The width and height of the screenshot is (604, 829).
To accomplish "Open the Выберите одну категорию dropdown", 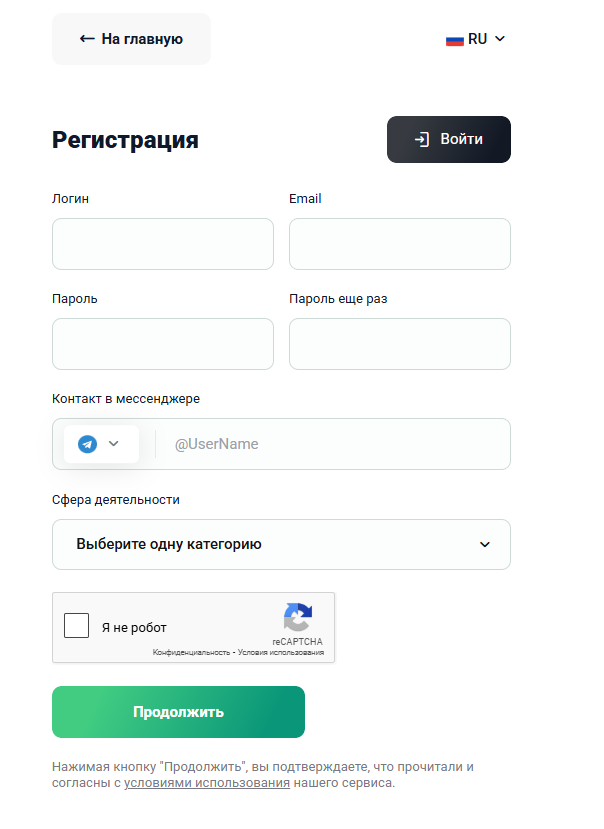I will tap(281, 545).
